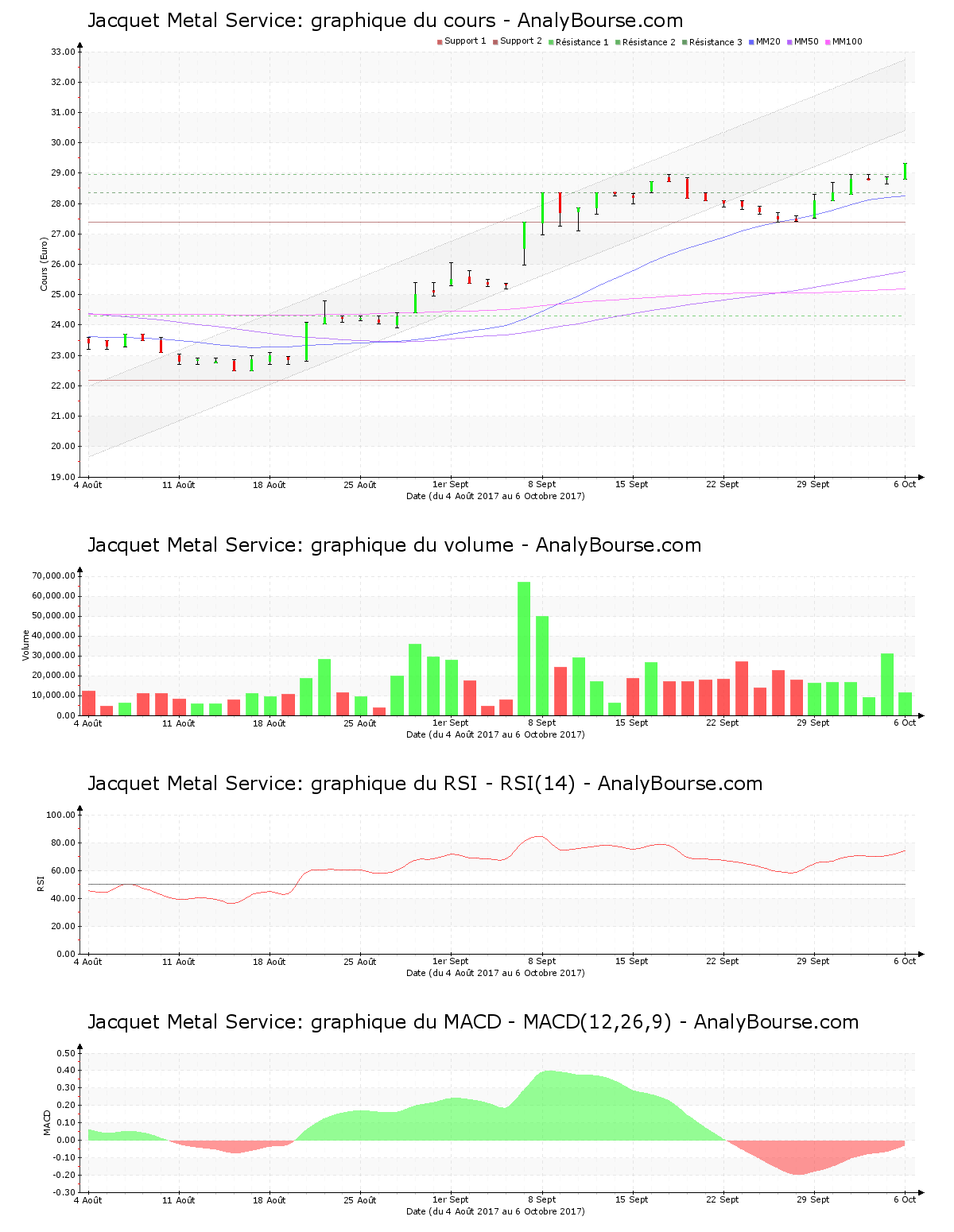954x1232 pixels.
Task: Click the 30,000.00 value on the volume axis
Action: [53, 656]
